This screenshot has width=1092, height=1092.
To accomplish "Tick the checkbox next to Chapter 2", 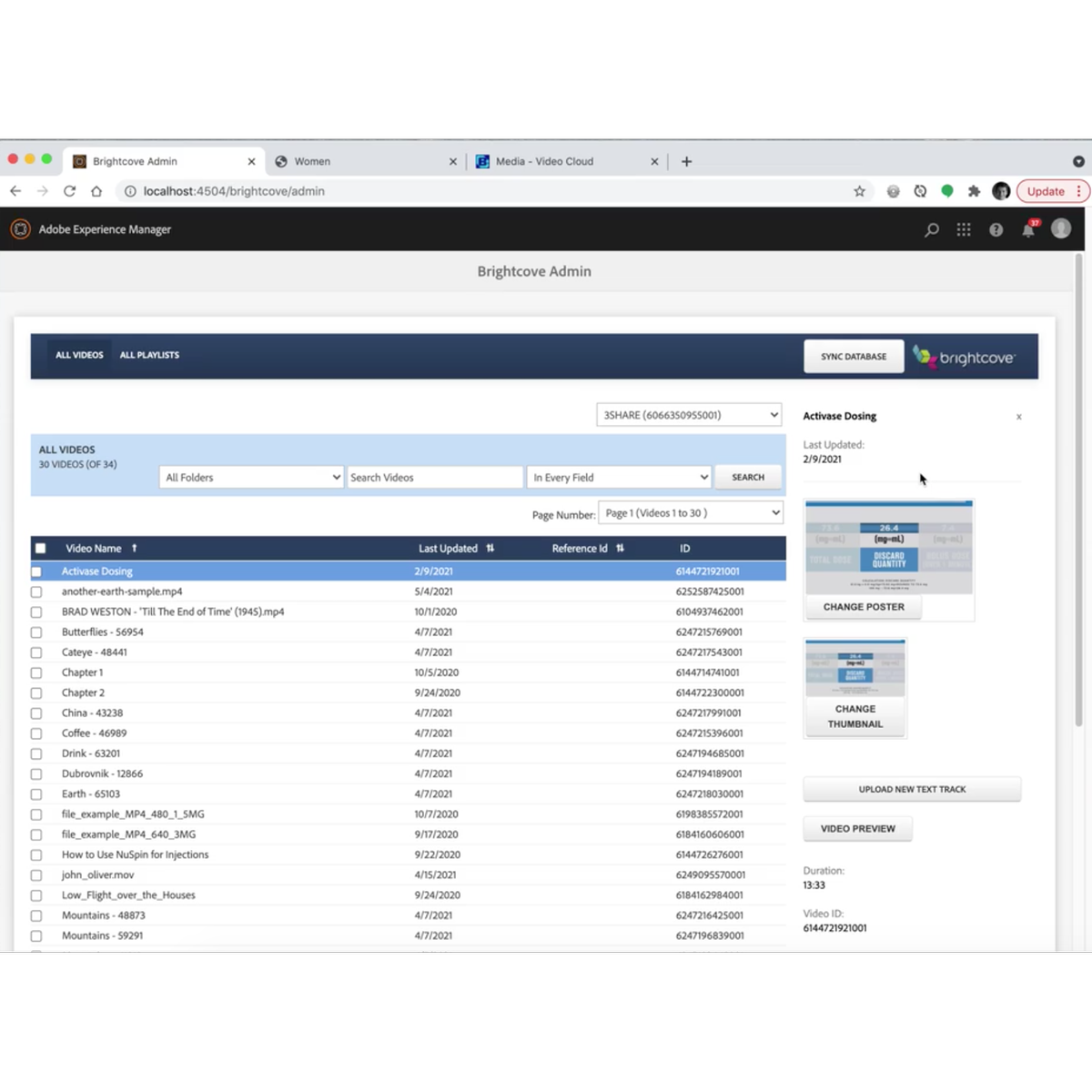I will point(36,693).
